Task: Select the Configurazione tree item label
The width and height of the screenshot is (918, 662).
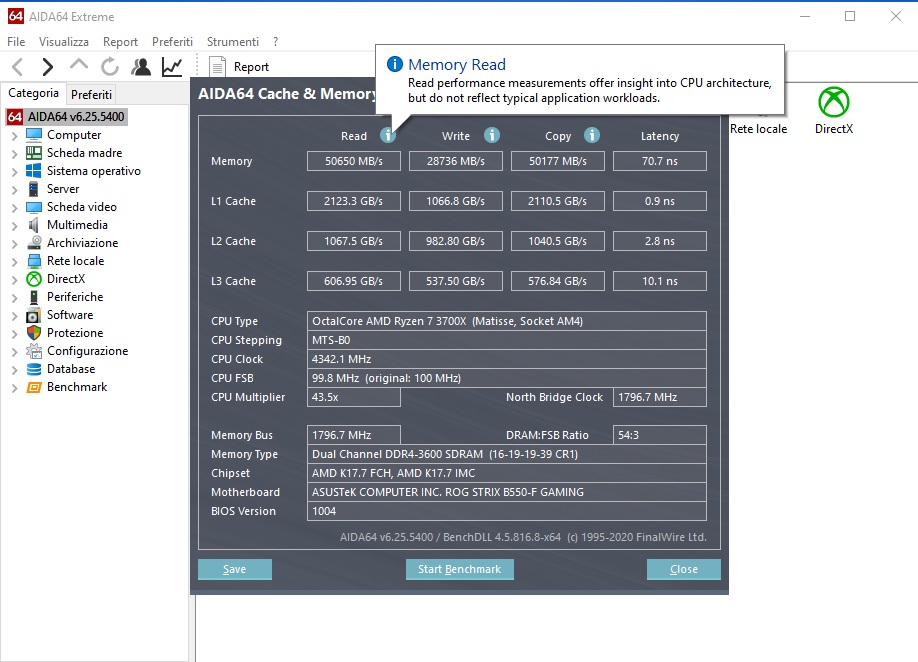Action: [87, 351]
